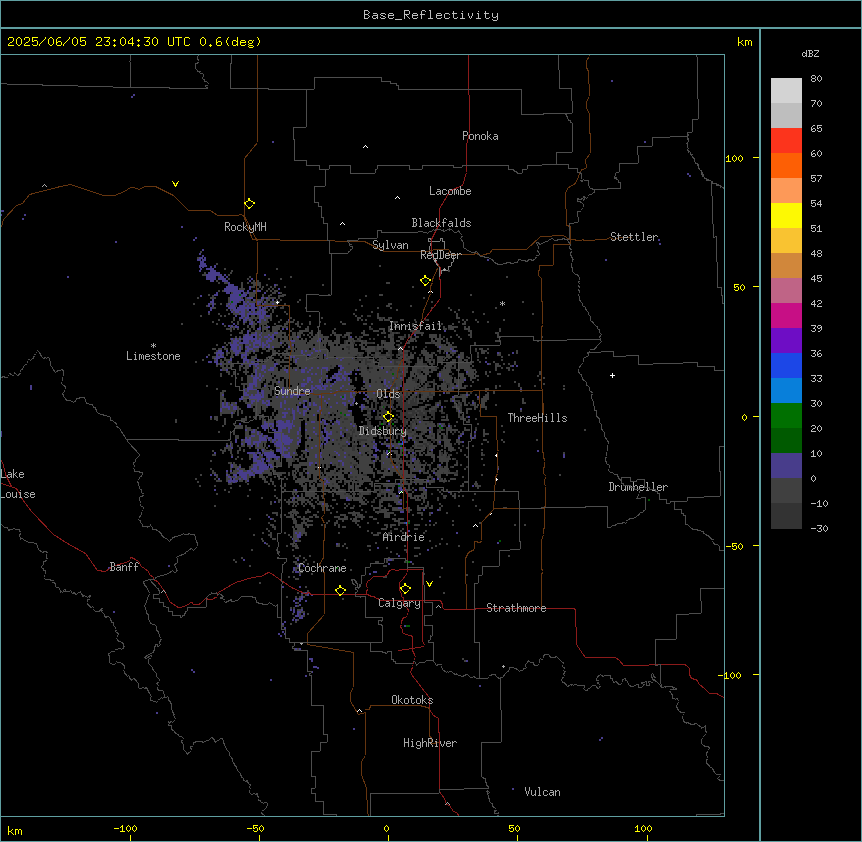Click the Airdrie label

(404, 537)
